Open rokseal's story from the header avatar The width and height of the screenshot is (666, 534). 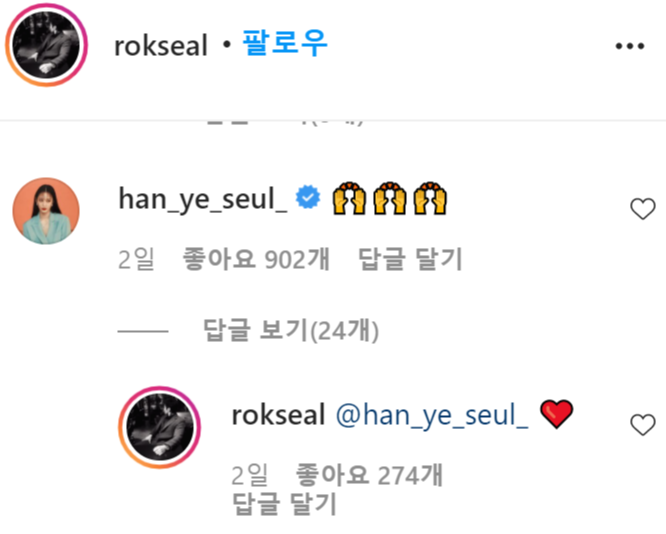pos(46,45)
